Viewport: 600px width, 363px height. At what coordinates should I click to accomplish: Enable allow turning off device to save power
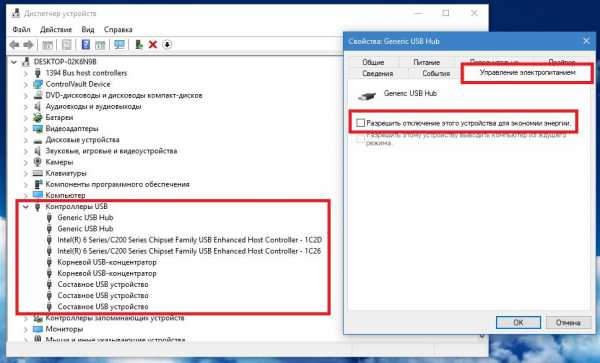click(x=360, y=123)
